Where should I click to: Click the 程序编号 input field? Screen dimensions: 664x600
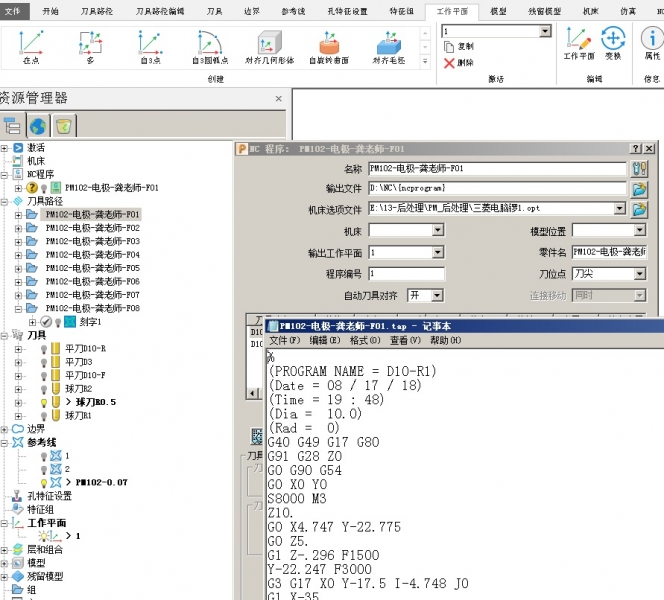(407, 274)
